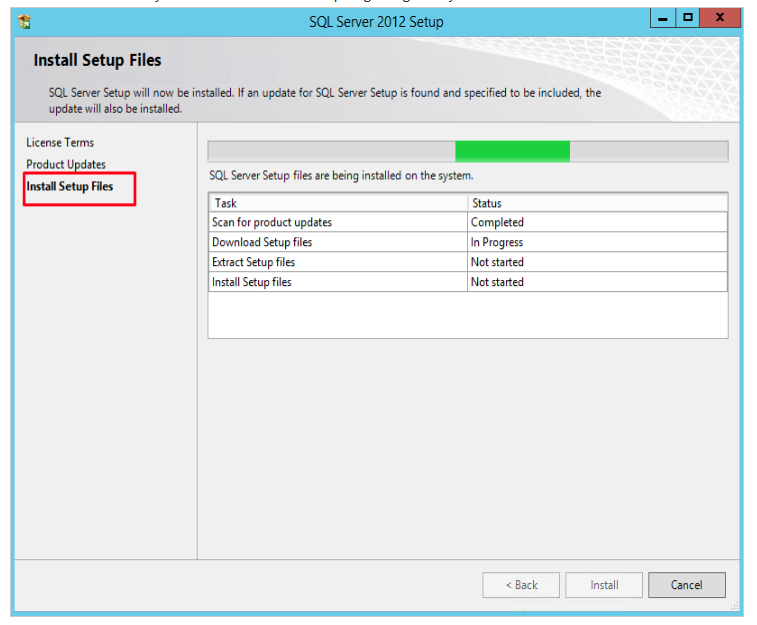
Task: Select the 'Extract Setup files' row
Action: 468,262
